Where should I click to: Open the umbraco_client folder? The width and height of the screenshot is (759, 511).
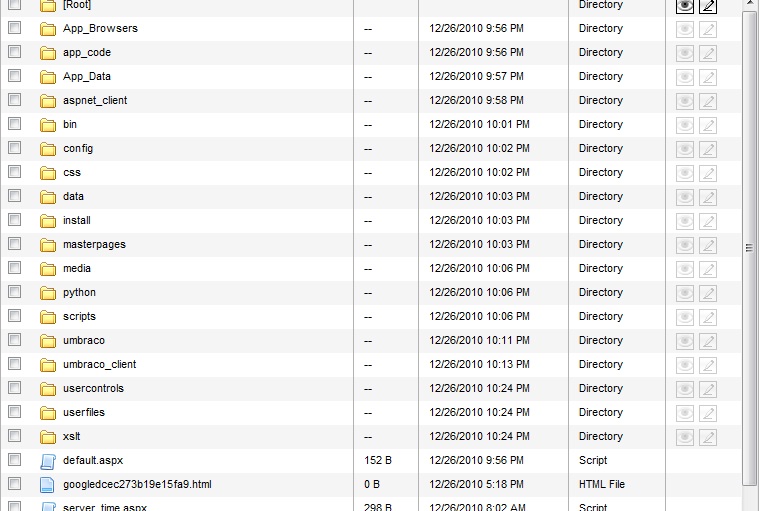pyautogui.click(x=99, y=364)
